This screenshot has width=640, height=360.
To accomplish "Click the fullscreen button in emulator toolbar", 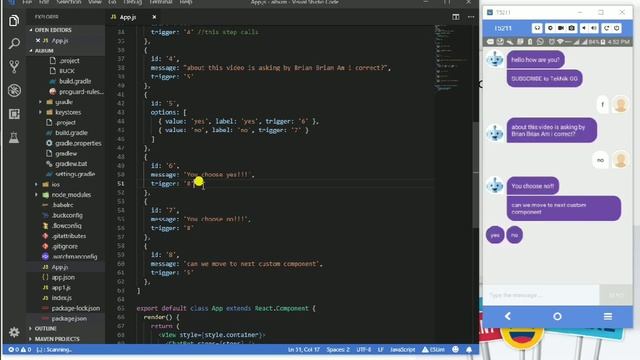I will pyautogui.click(x=537, y=28).
